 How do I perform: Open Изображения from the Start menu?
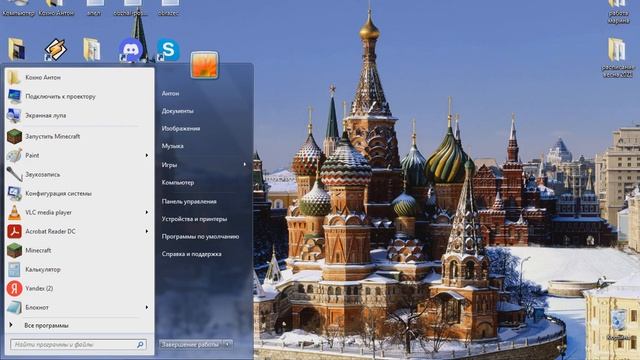pos(181,129)
